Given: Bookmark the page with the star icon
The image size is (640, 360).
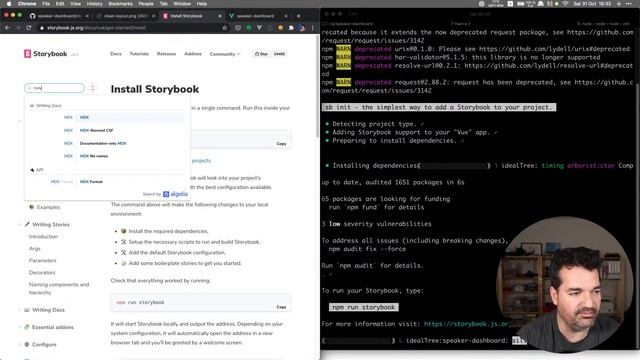Looking at the screenshot, I should click(x=224, y=28).
